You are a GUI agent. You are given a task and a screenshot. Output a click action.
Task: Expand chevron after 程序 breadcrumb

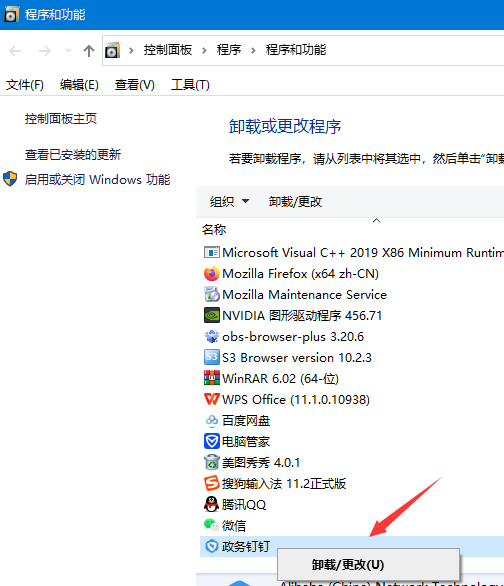[253, 50]
